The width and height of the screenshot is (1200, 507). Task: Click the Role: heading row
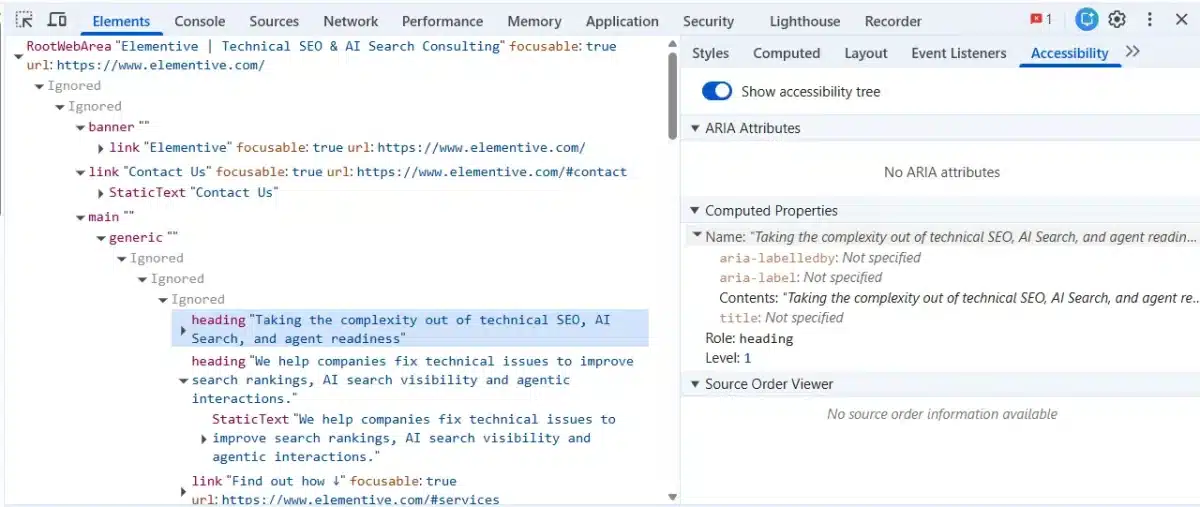click(749, 338)
